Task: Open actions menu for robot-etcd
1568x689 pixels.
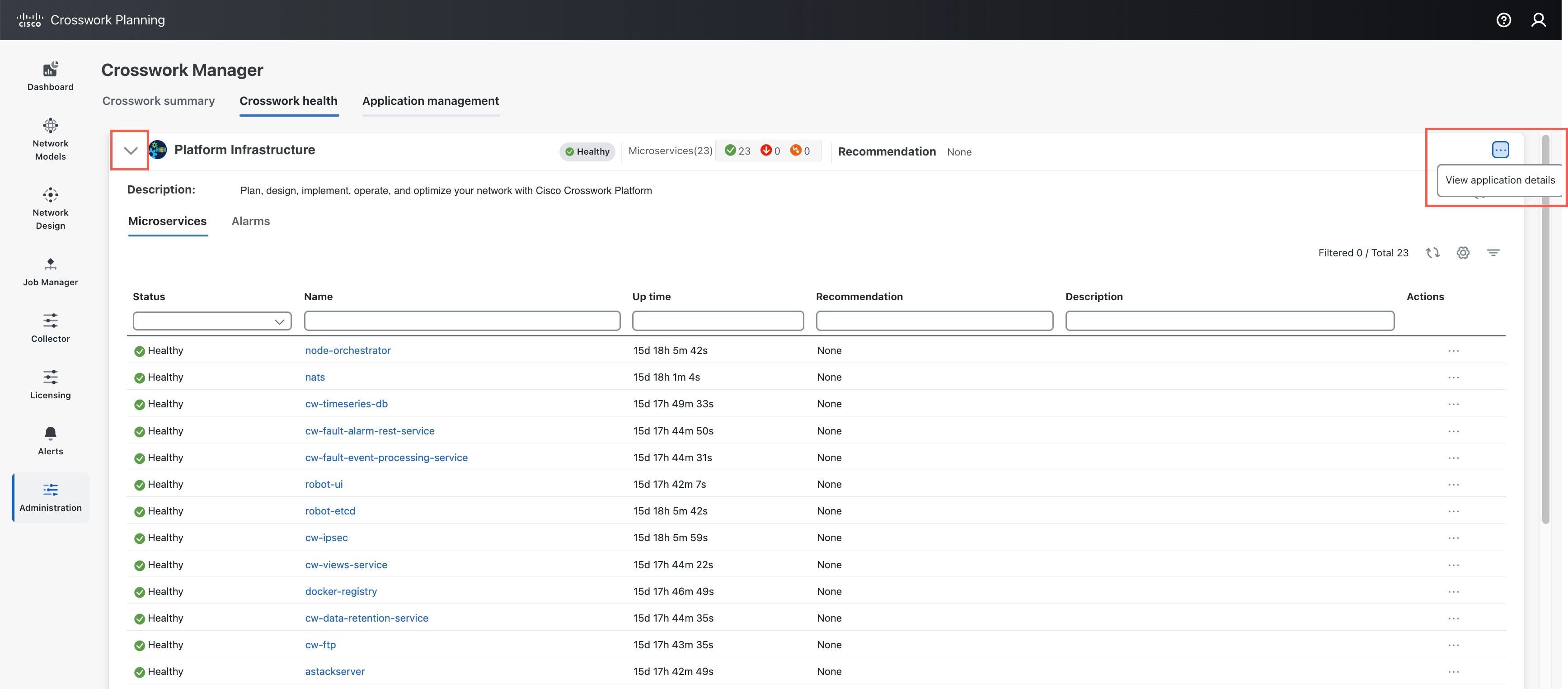Action: point(1454,511)
